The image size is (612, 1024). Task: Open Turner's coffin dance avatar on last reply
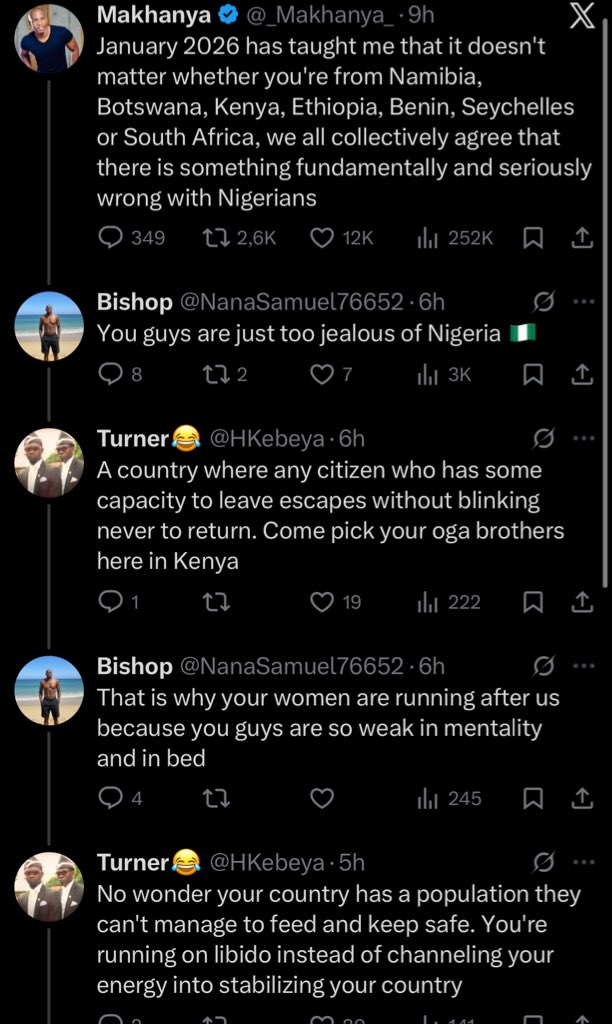coord(49,886)
